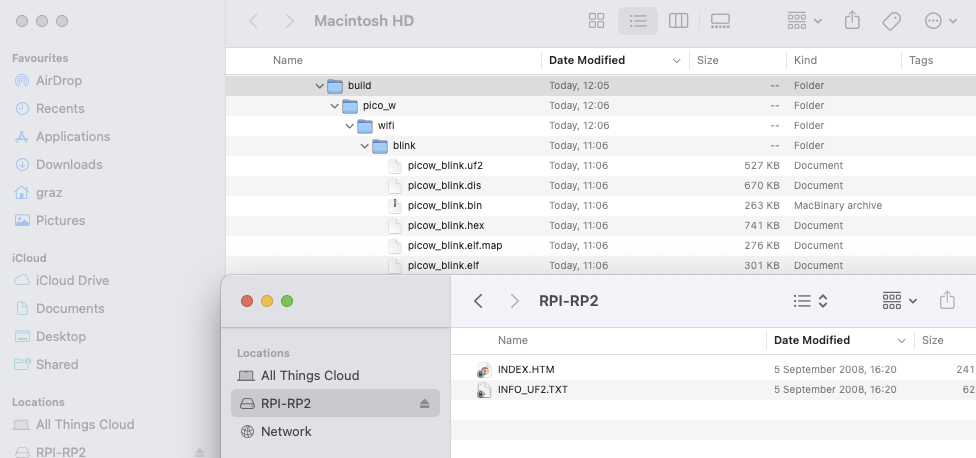
Task: Click the INFO_UF2.TXT file icon
Action: coord(484,390)
